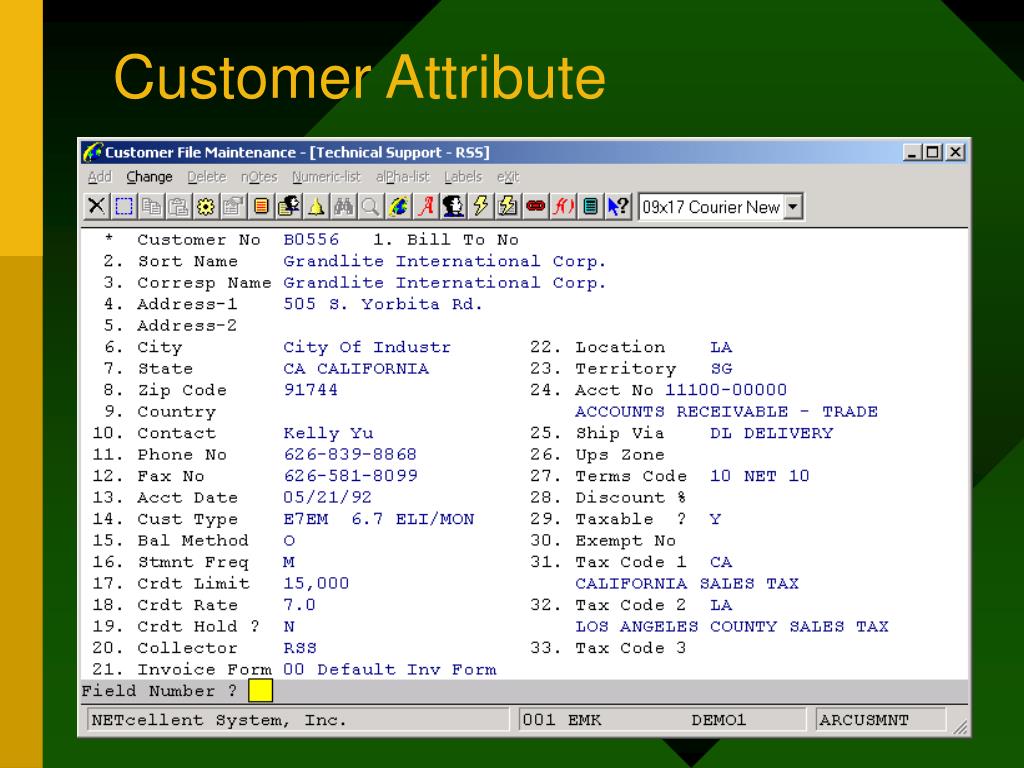This screenshot has width=1024, height=768.
Task: Click the window resize grip in the status bar
Action: click(960, 727)
